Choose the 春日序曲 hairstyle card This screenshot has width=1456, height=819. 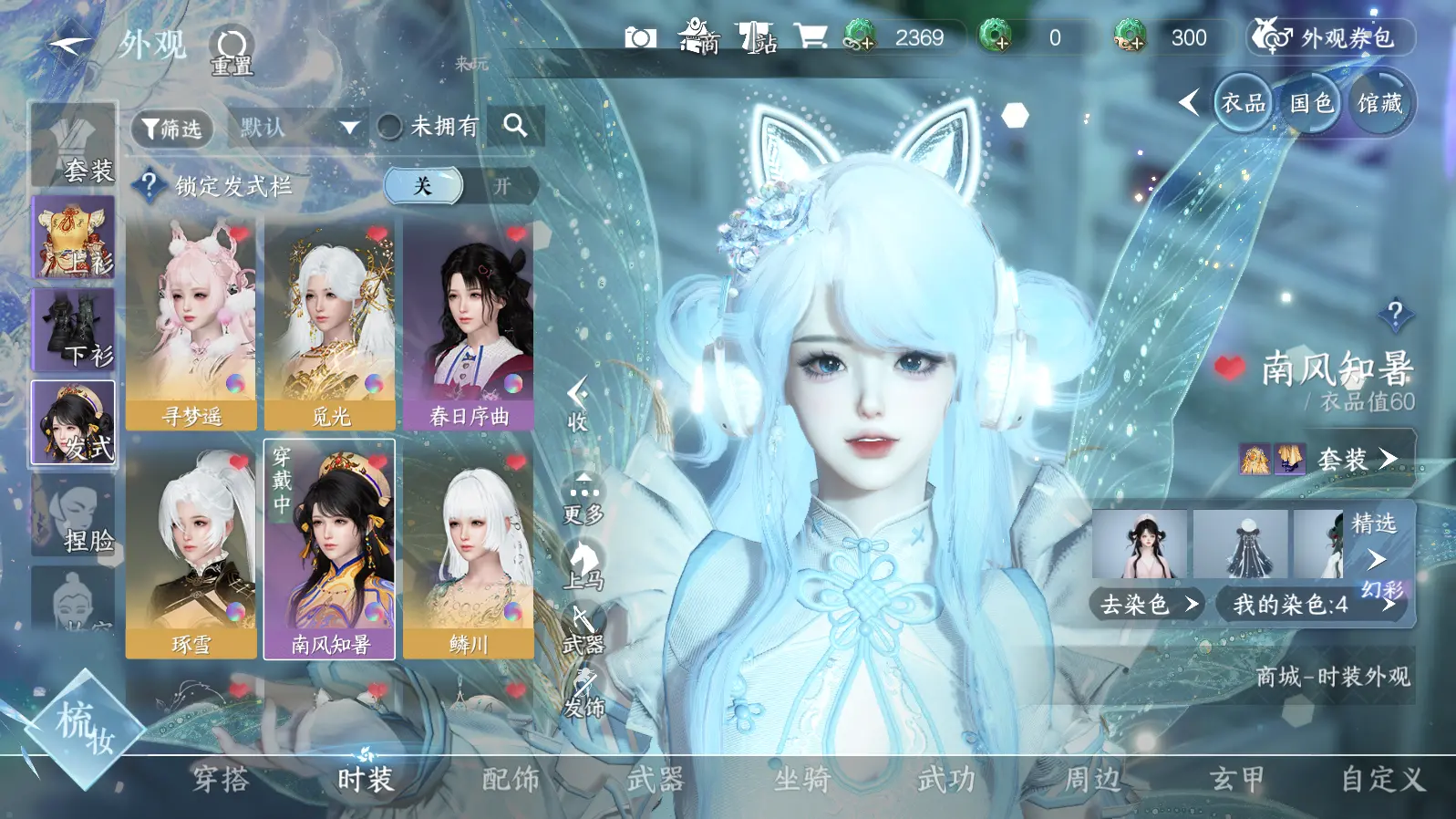pos(469,324)
